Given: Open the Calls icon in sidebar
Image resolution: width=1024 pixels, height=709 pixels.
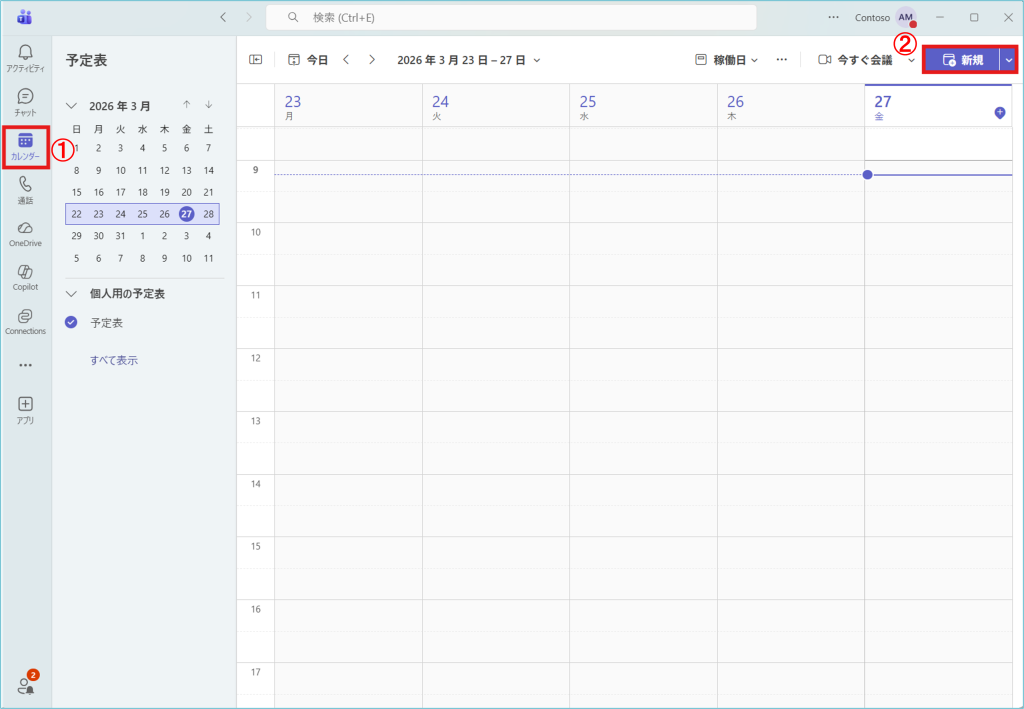Looking at the screenshot, I should tap(25, 189).
